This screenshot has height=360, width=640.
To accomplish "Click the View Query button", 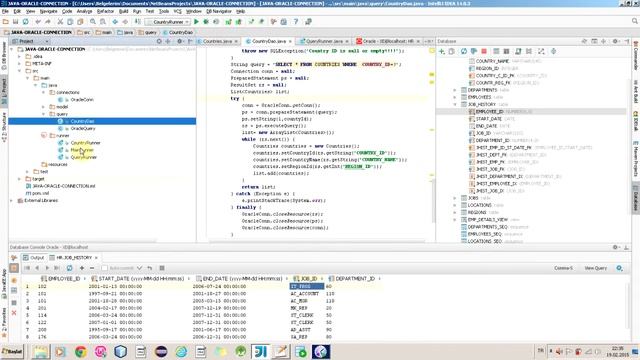I will [x=596, y=268].
